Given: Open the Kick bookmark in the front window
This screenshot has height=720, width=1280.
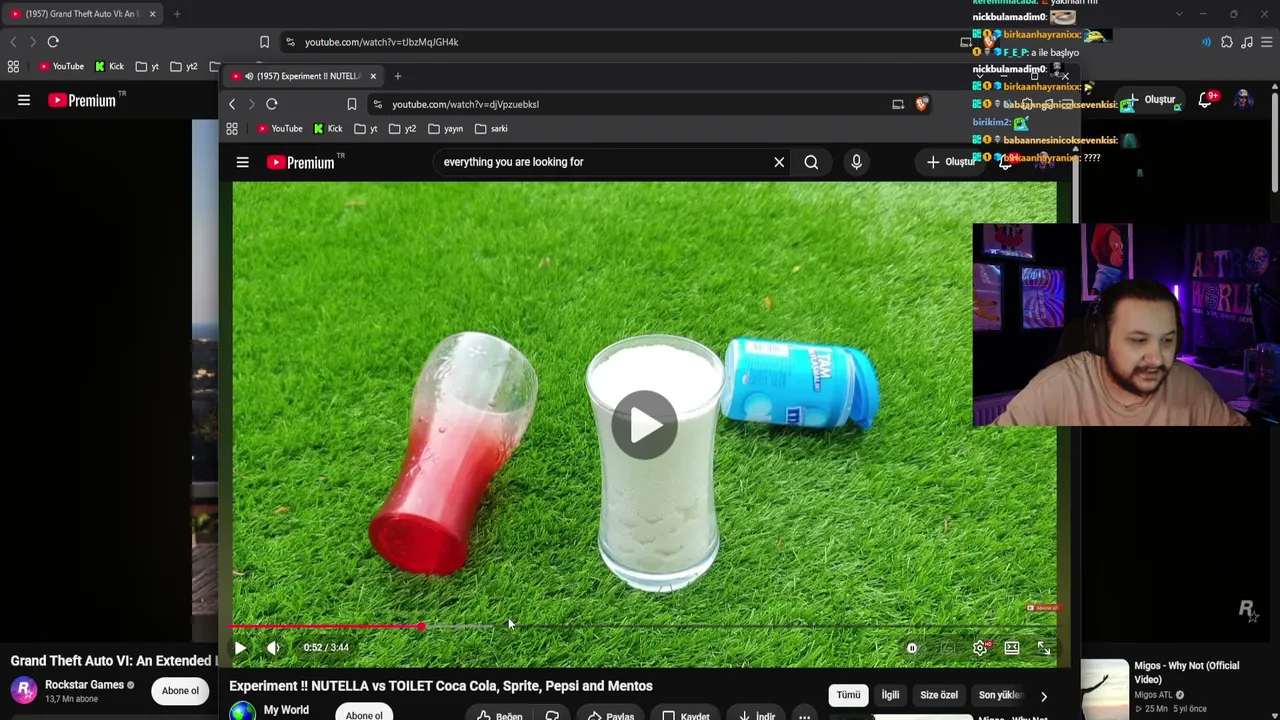Looking at the screenshot, I should pos(328,129).
